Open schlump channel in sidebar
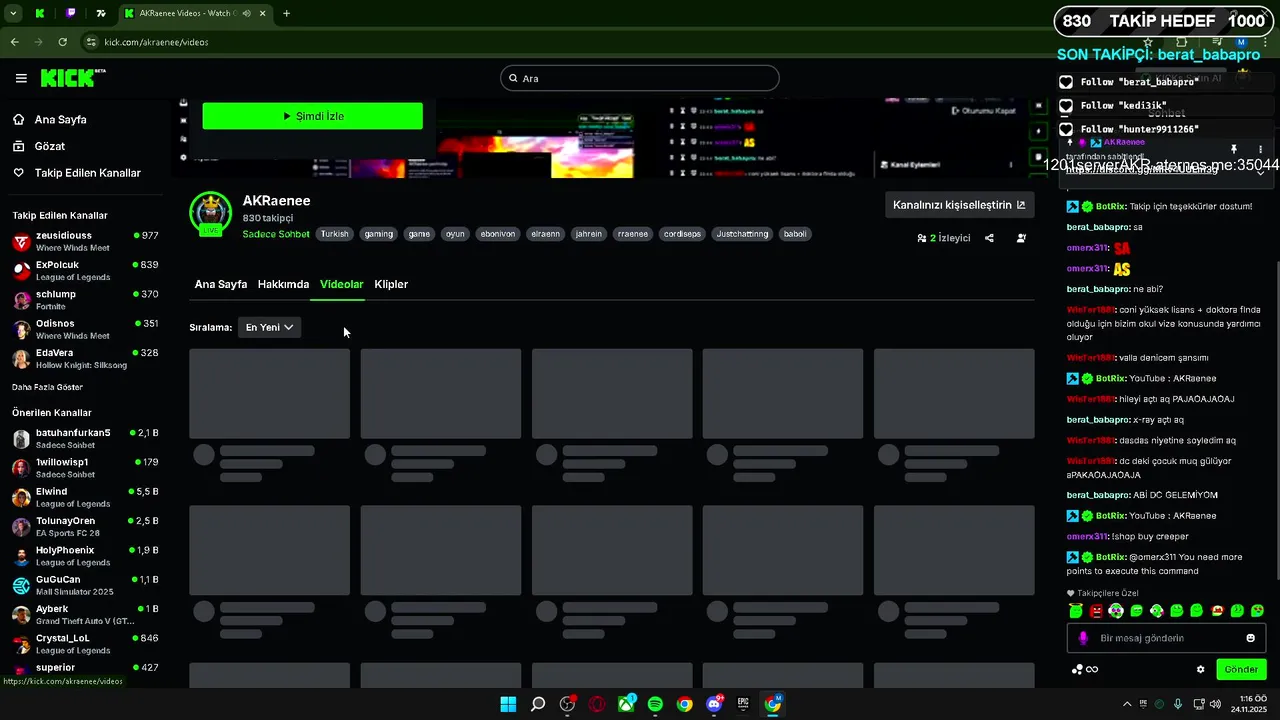The width and height of the screenshot is (1280, 720). [85, 300]
